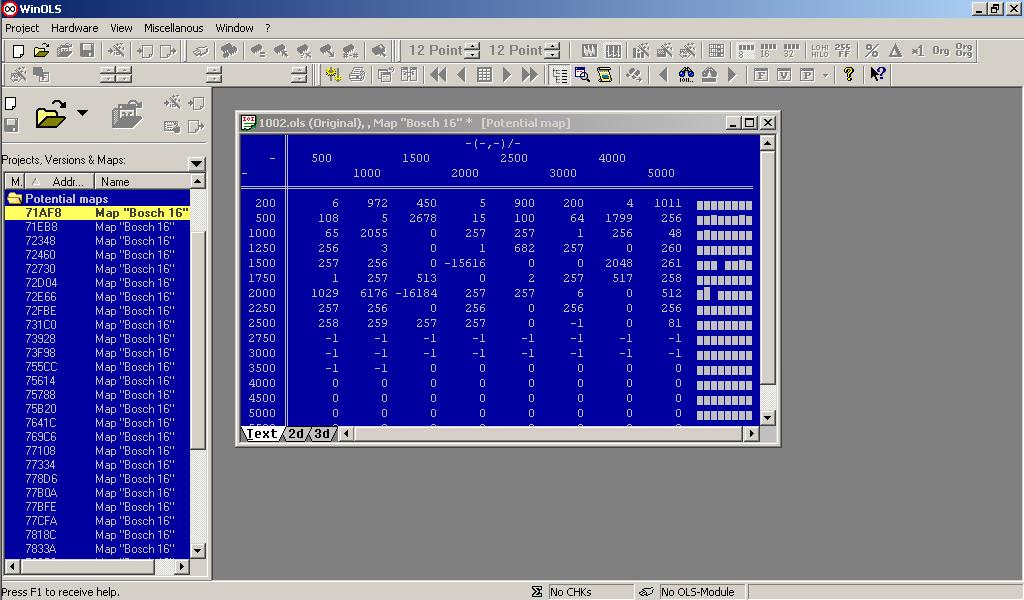This screenshot has width=1024, height=600.
Task: Click cell value -15616 in map
Action: [464, 263]
